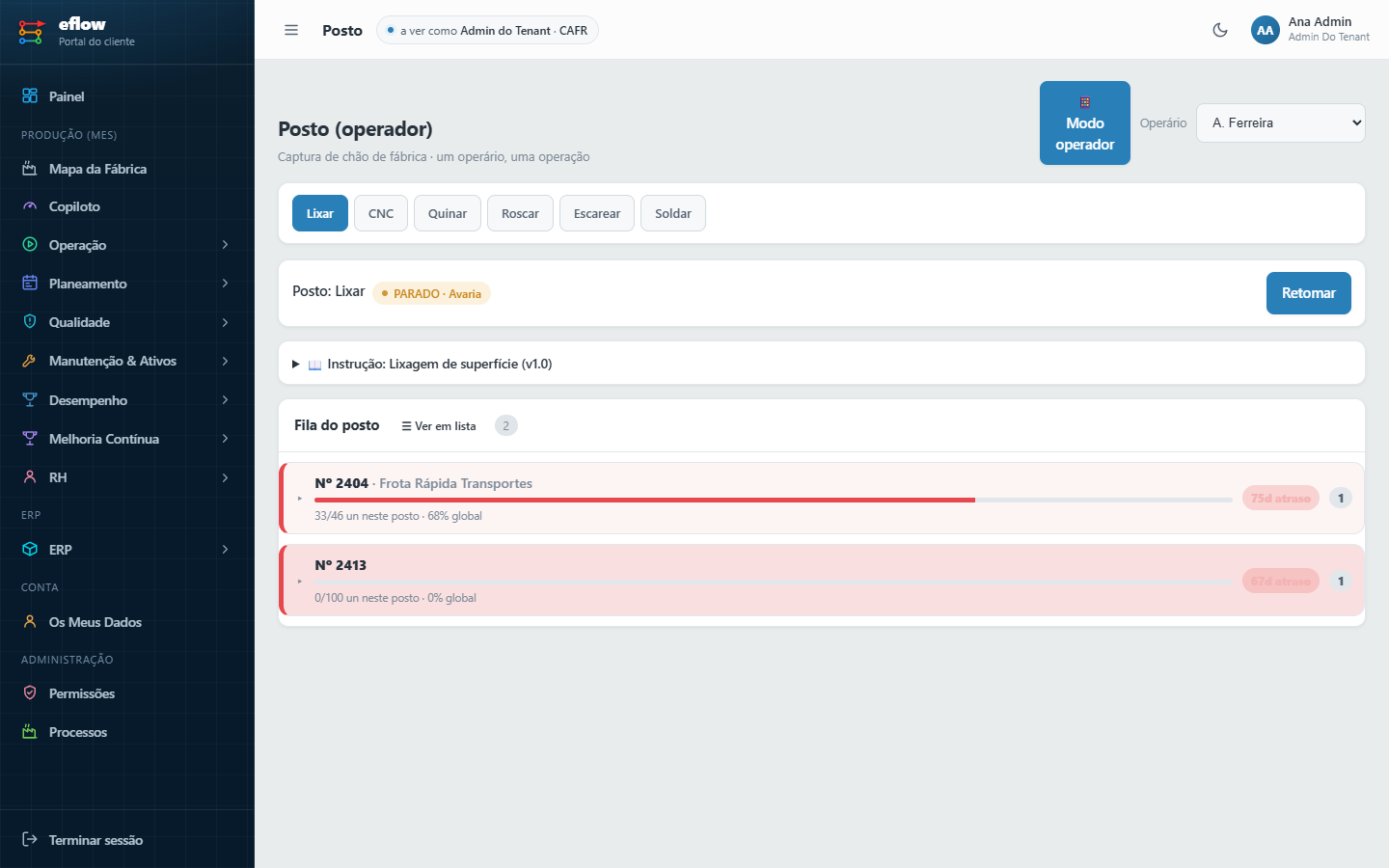
Task: Click the Os Meus Dados user icon
Action: coord(30,622)
